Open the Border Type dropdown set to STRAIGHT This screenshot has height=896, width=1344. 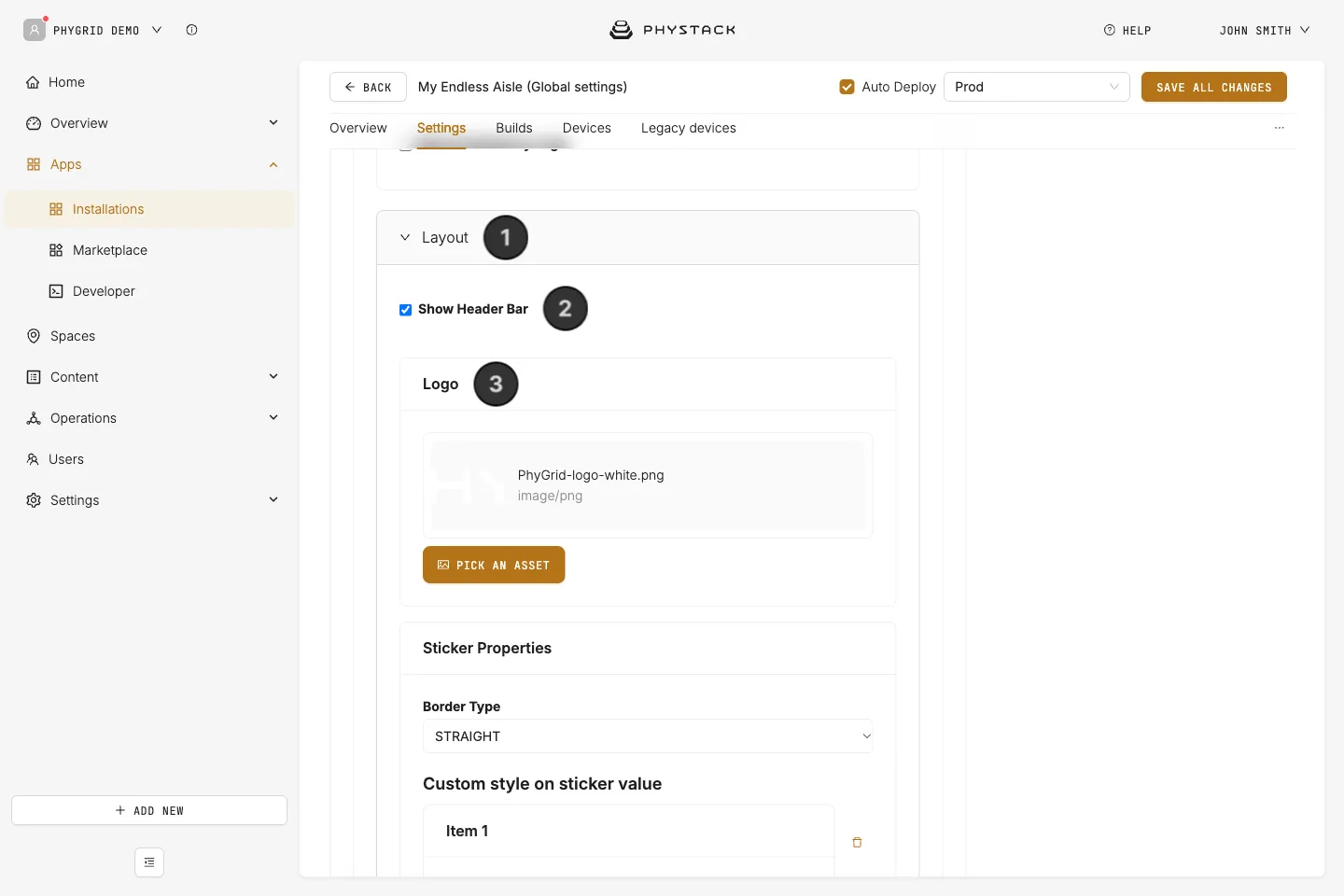648,736
